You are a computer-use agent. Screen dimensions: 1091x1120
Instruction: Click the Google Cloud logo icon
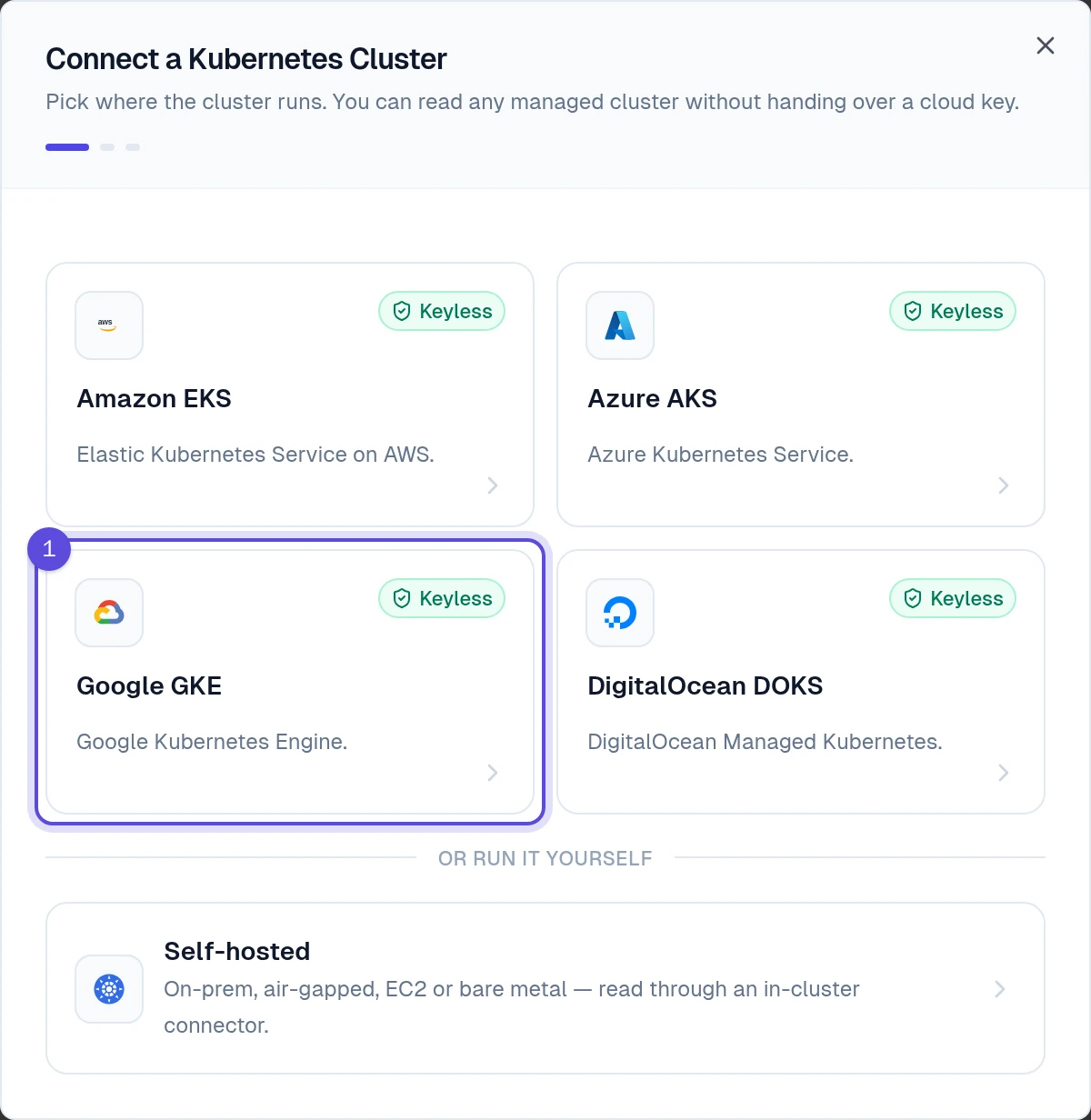point(109,613)
